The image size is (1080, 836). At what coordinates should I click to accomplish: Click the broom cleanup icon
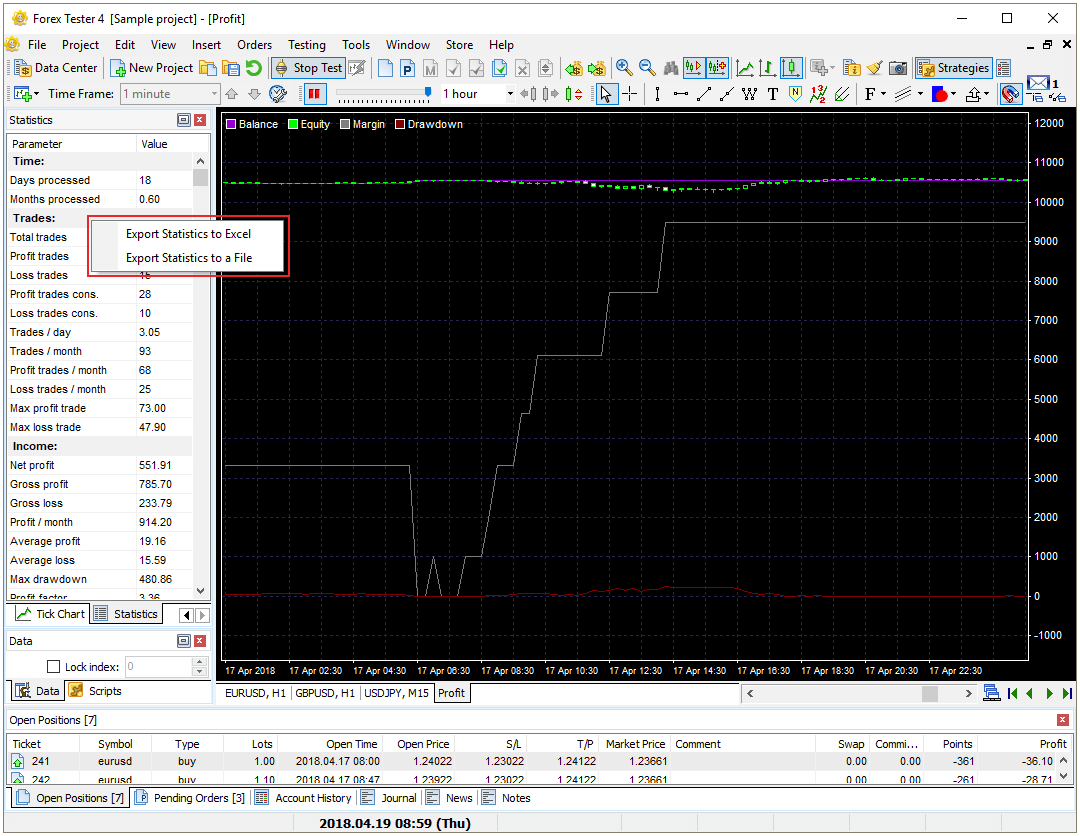pyautogui.click(x=875, y=67)
